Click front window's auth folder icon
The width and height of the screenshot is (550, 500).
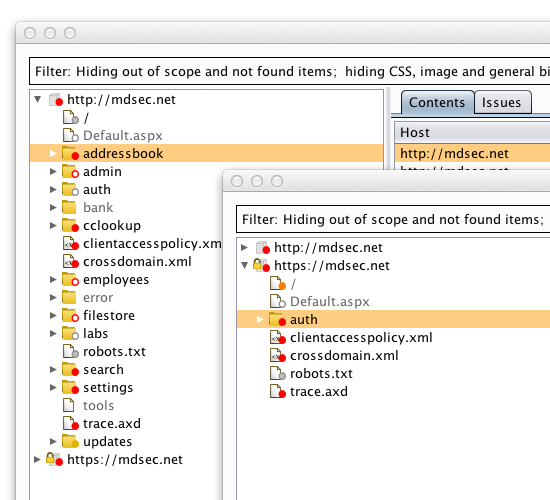[x=277, y=319]
